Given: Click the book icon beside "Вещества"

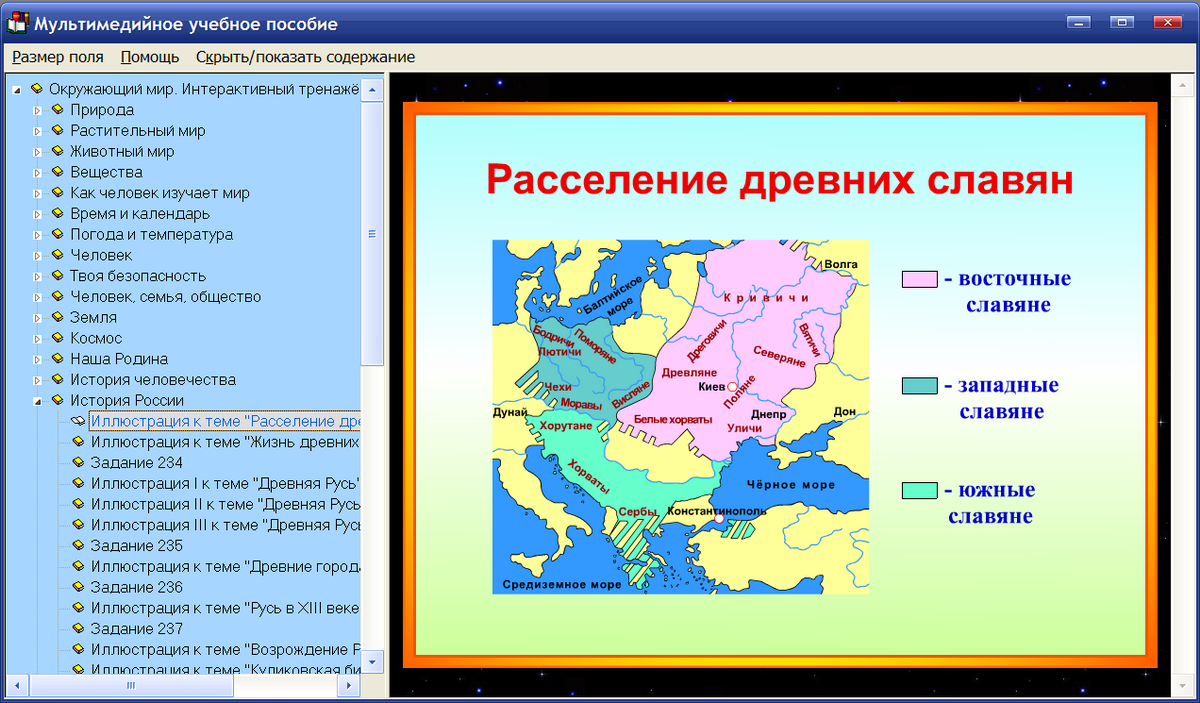Looking at the screenshot, I should point(56,172).
